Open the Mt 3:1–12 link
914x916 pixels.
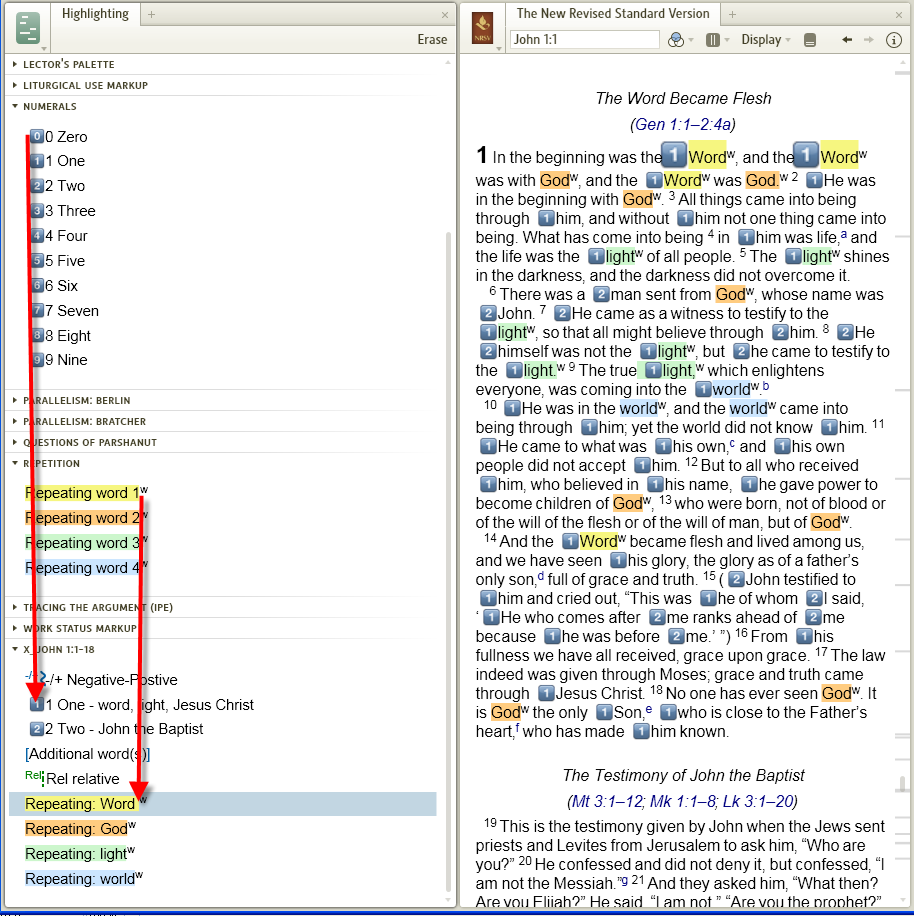(x=607, y=801)
